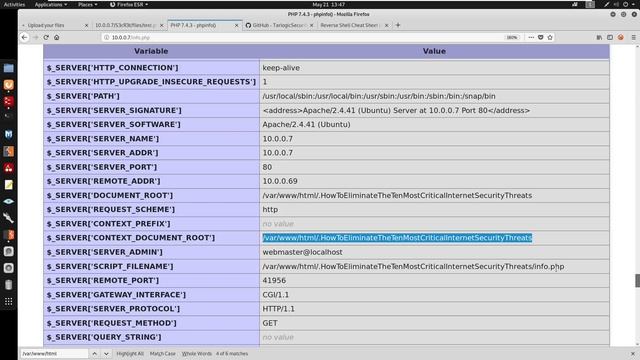Open the Activities overview

14,4
